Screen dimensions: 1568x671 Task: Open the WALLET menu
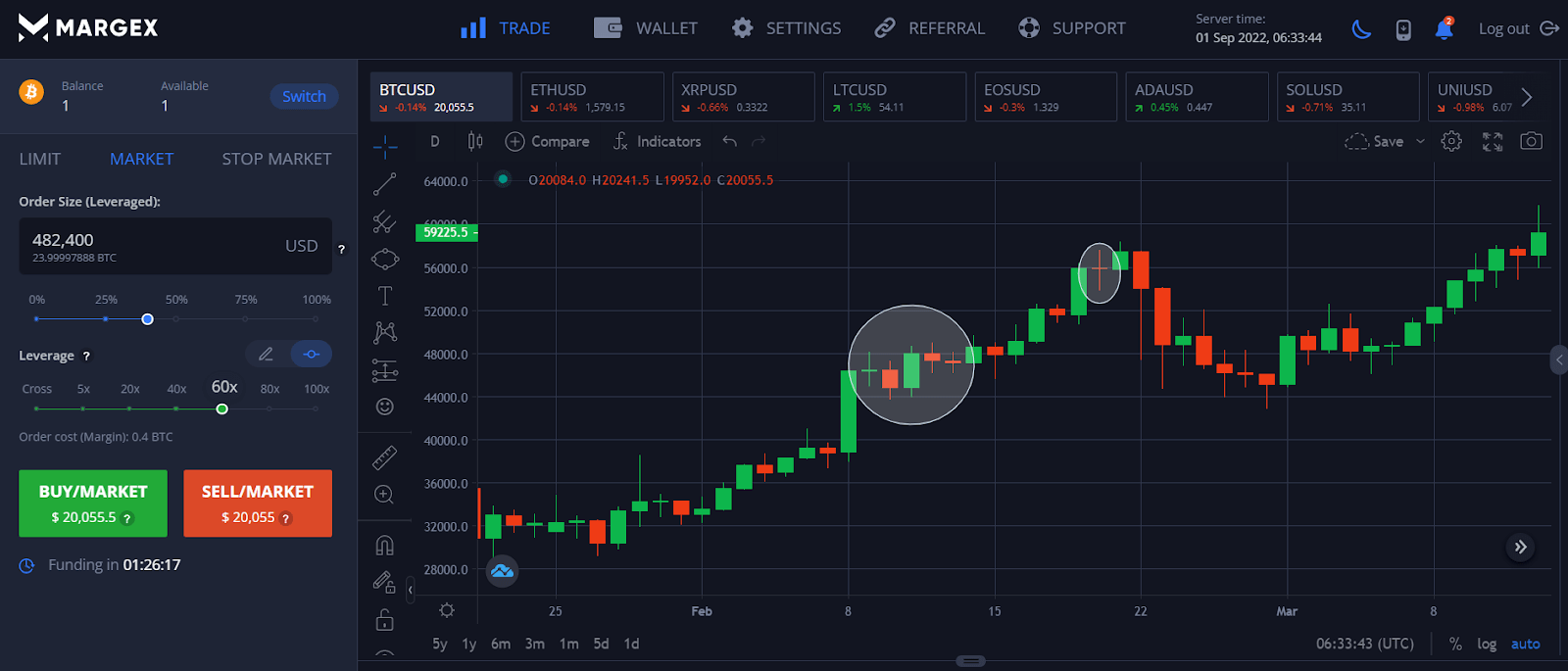(647, 28)
